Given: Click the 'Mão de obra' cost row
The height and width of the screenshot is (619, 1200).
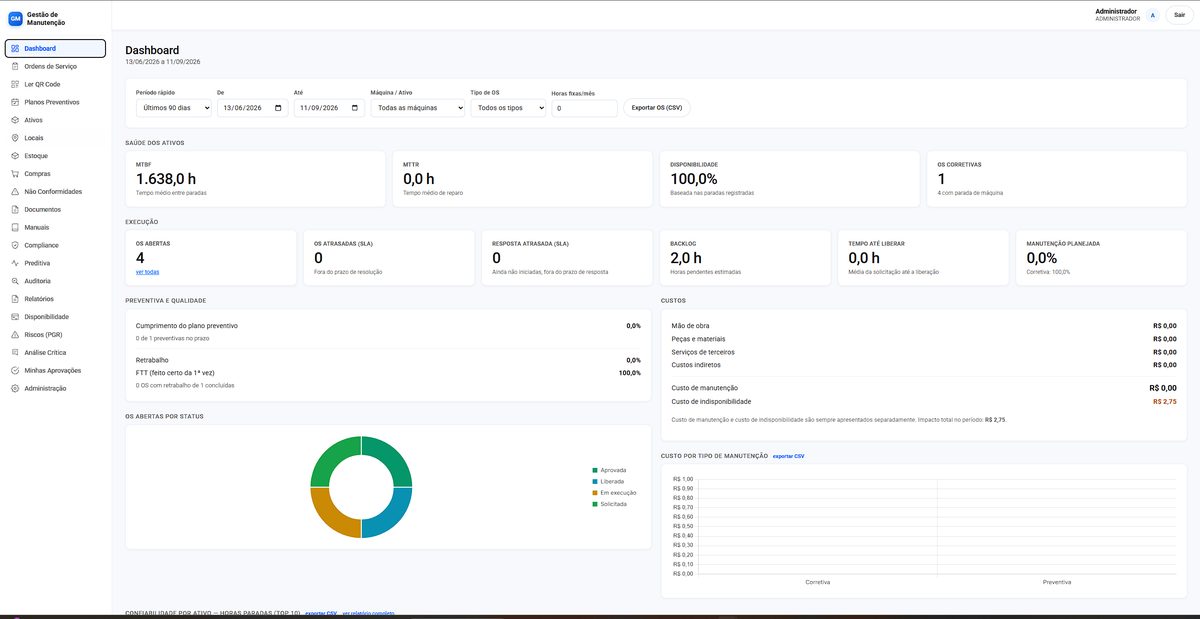Looking at the screenshot, I should point(924,326).
